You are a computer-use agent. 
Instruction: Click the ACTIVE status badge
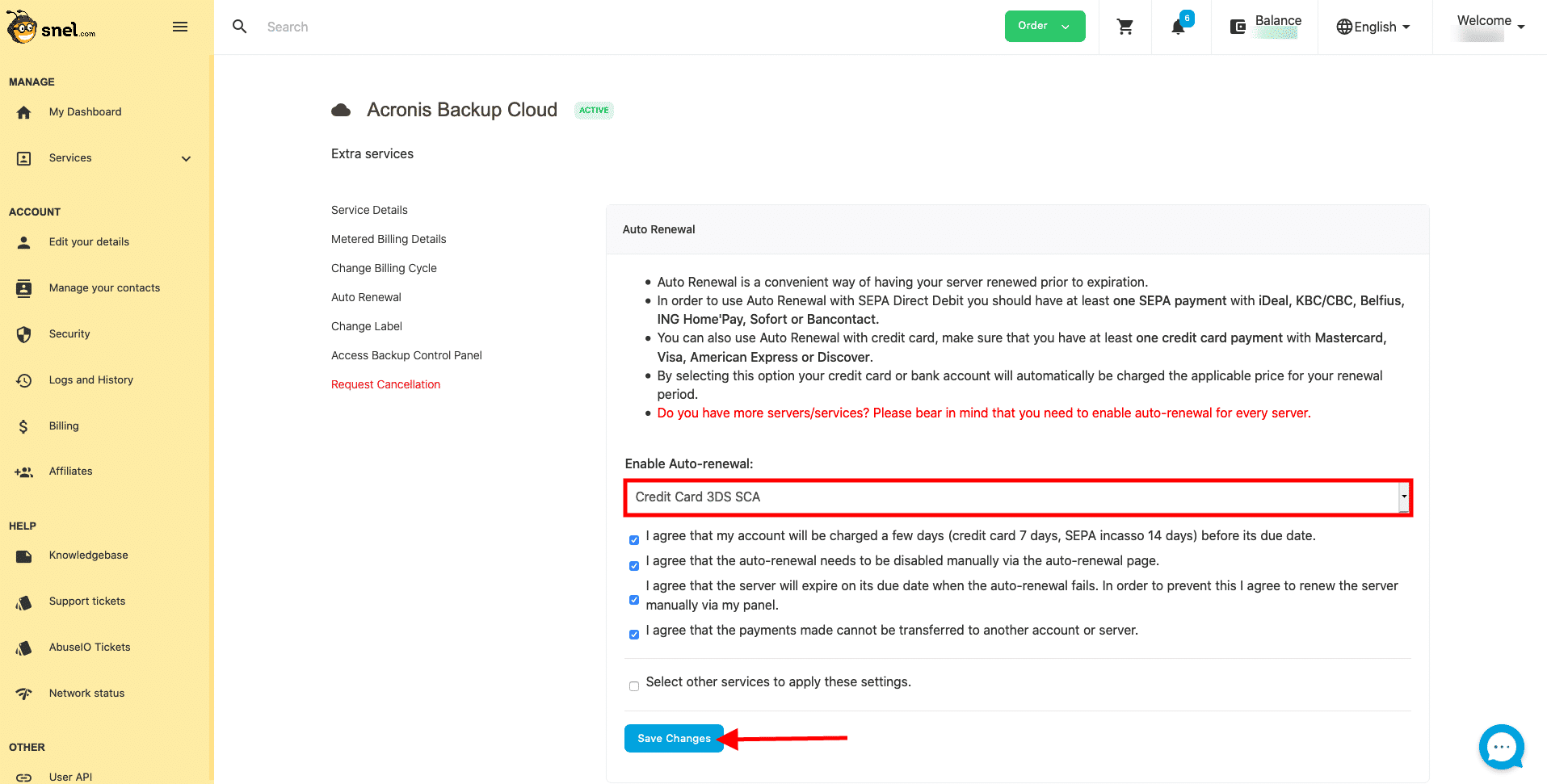point(594,110)
